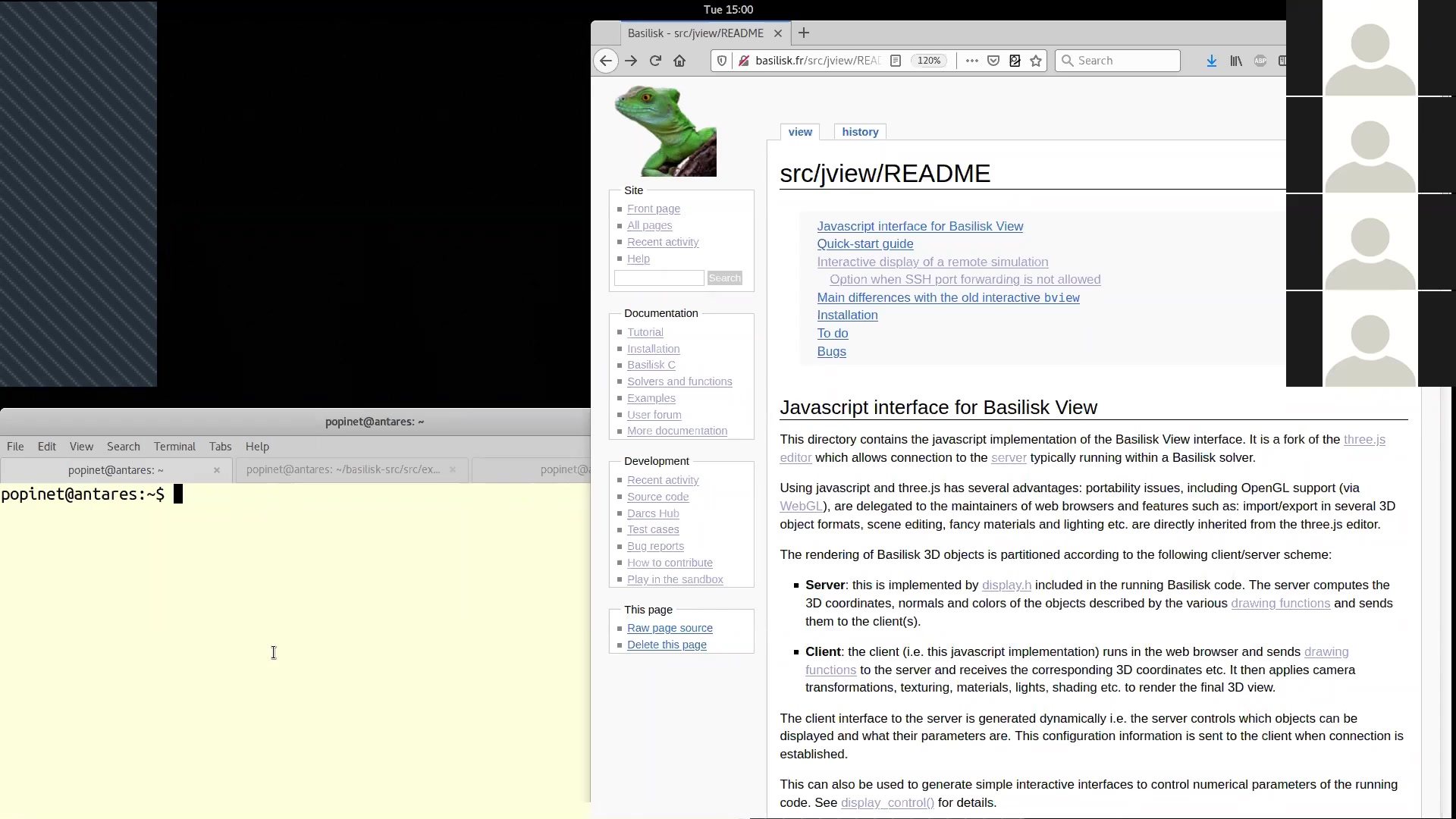Screen dimensions: 1456x819
Task: Open the Terminal menu in the menu bar
Action: pyautogui.click(x=174, y=447)
